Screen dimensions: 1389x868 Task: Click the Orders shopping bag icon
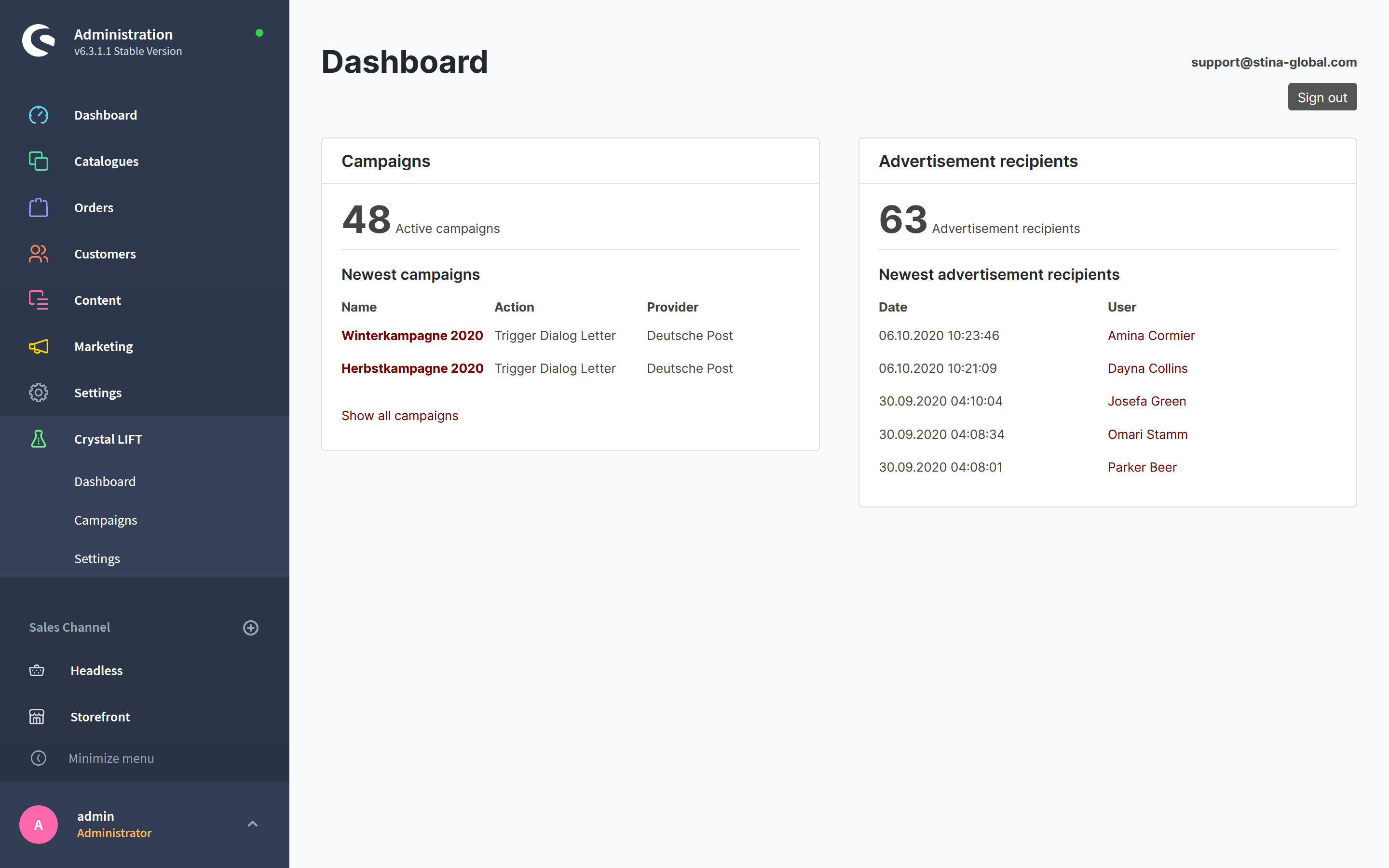pyautogui.click(x=39, y=207)
